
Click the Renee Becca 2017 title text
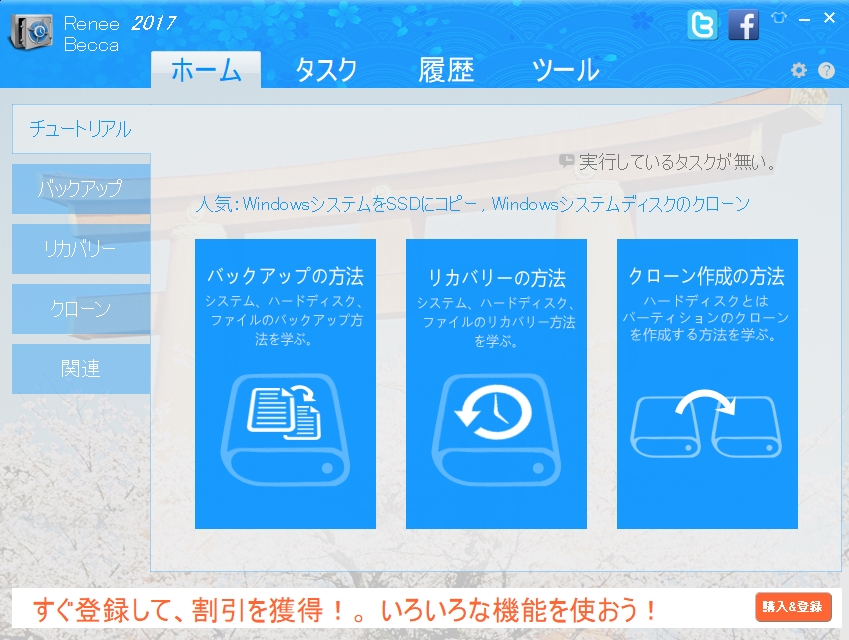pos(120,34)
